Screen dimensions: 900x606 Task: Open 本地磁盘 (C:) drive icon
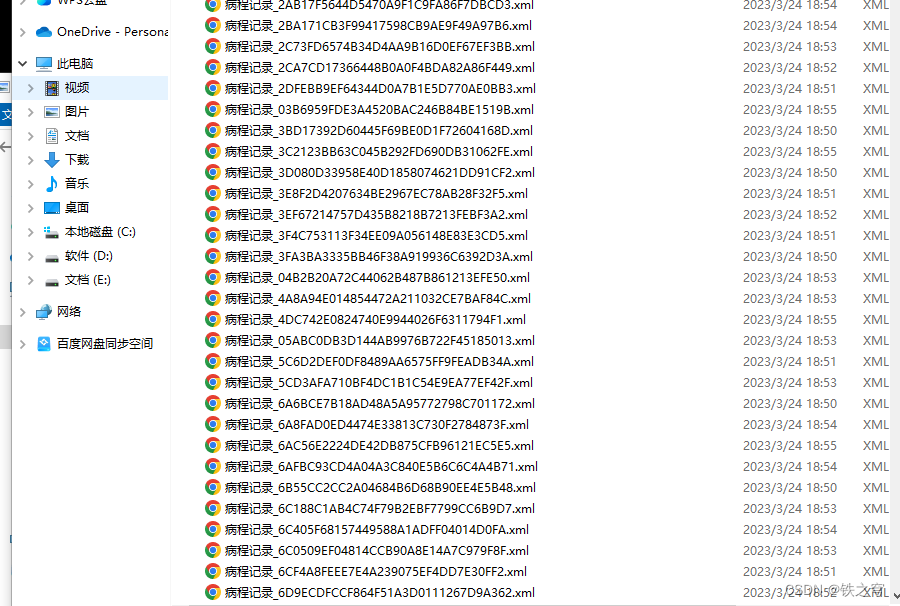pos(52,232)
